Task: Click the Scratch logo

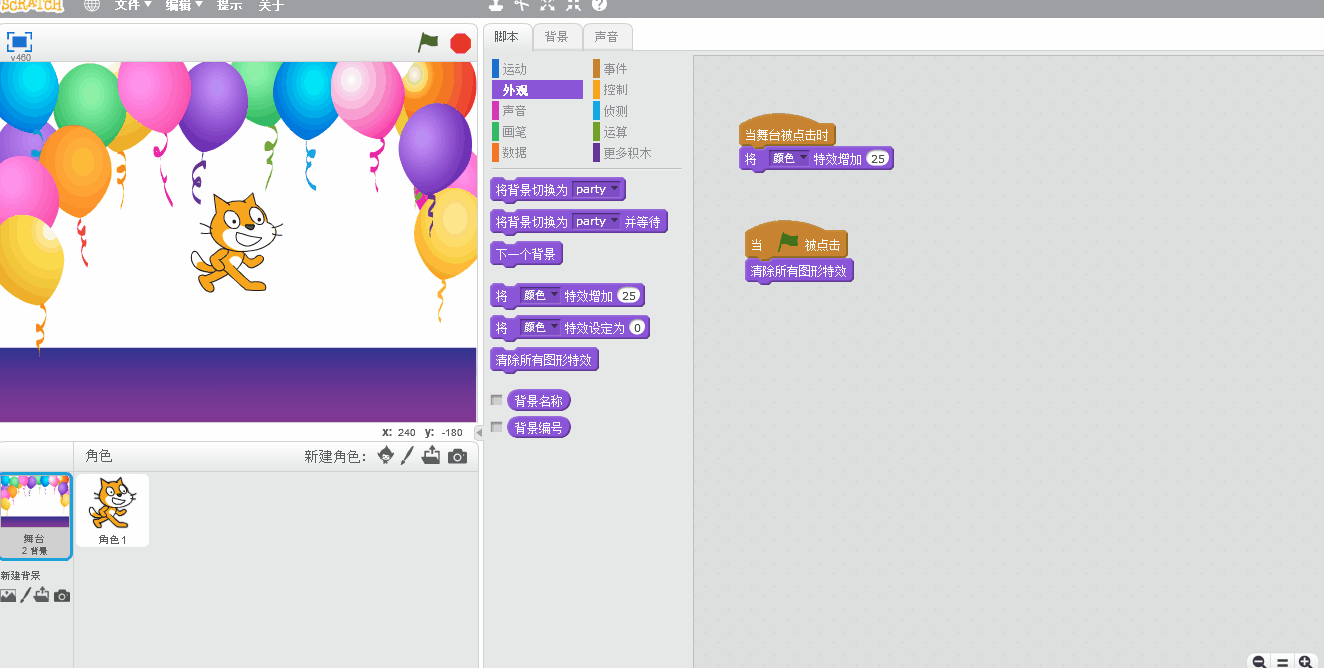Action: click(x=32, y=5)
